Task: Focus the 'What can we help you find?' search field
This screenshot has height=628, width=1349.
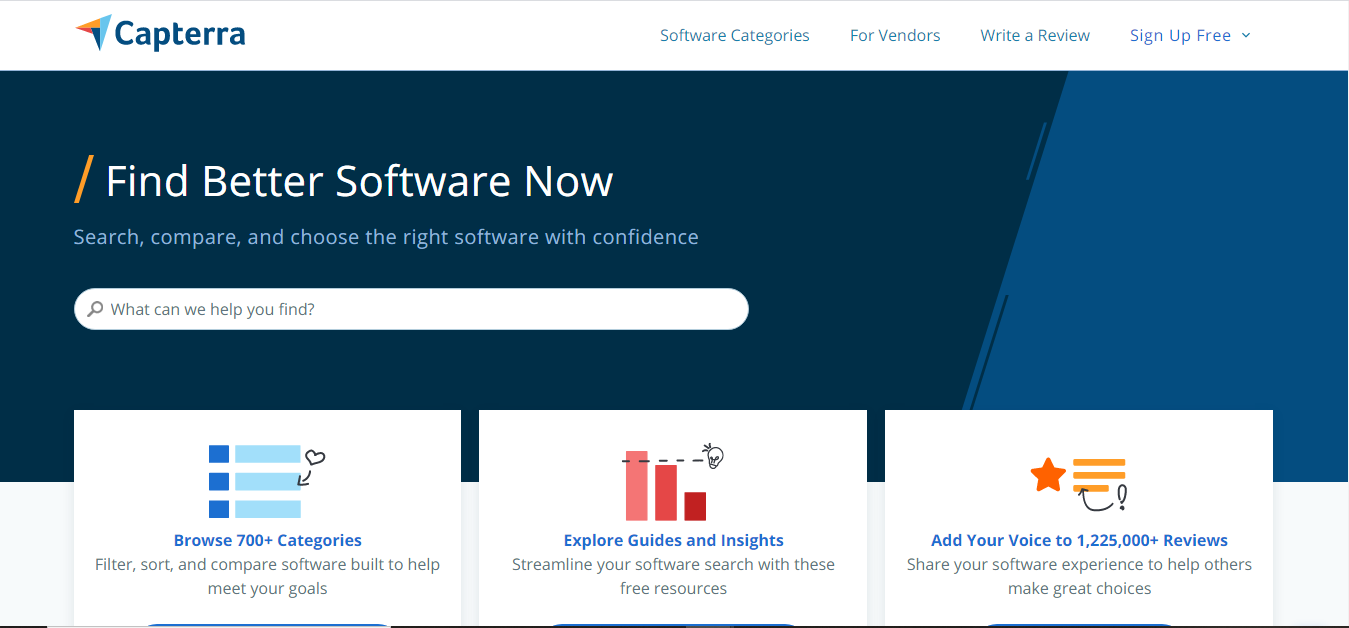Action: (411, 309)
